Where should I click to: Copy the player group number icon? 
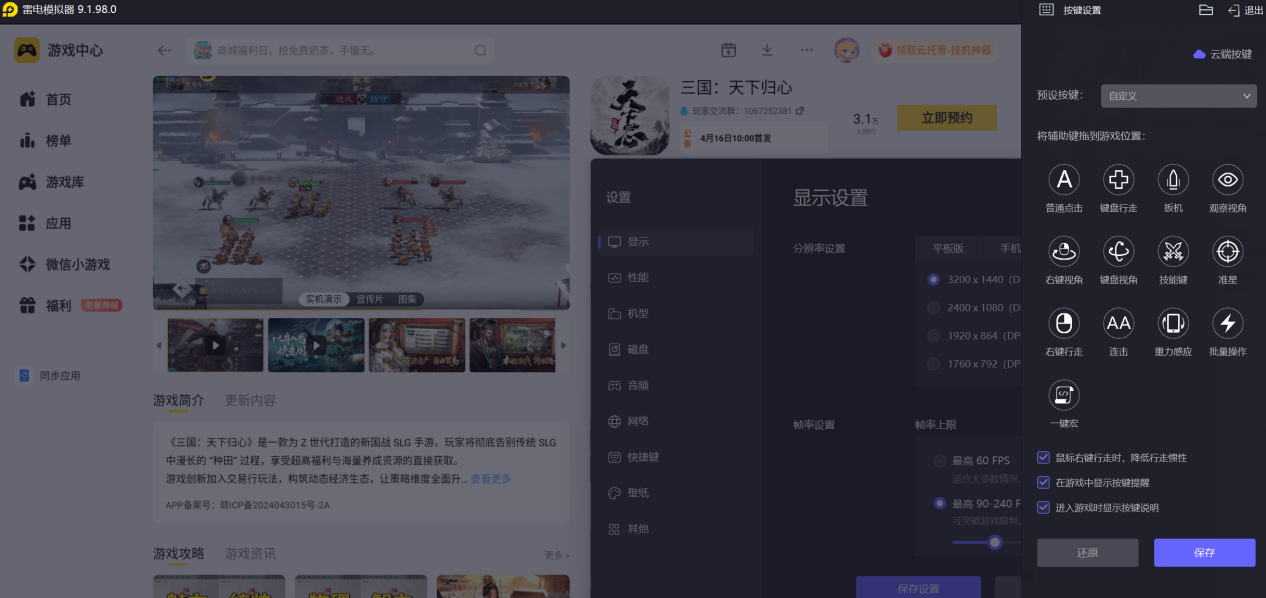(799, 110)
